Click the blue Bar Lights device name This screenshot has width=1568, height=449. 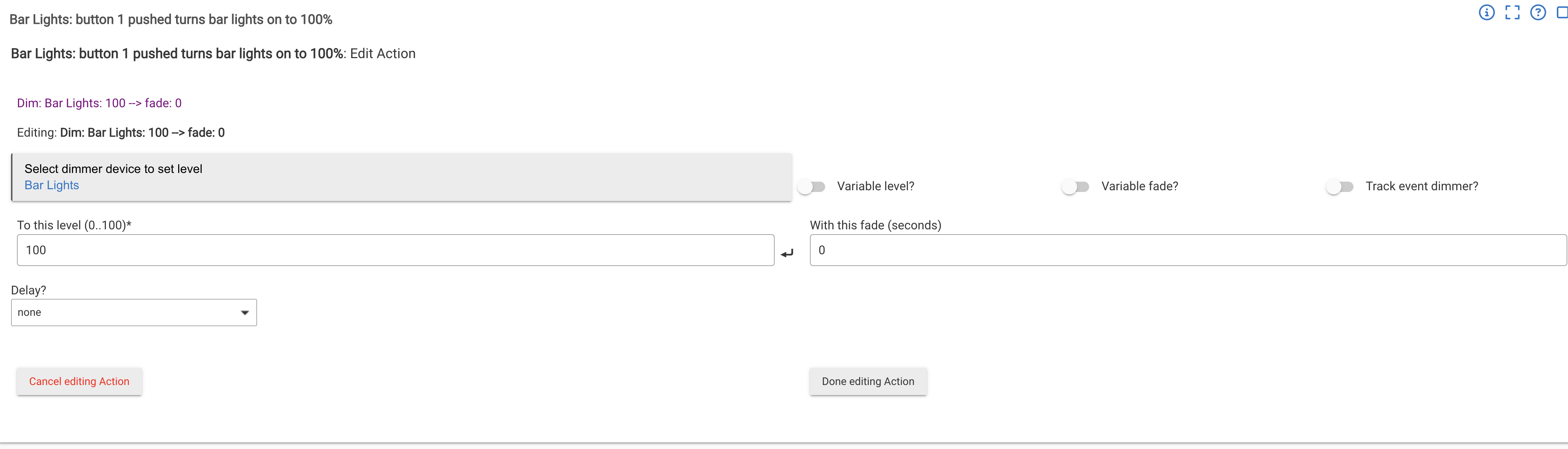(x=52, y=185)
